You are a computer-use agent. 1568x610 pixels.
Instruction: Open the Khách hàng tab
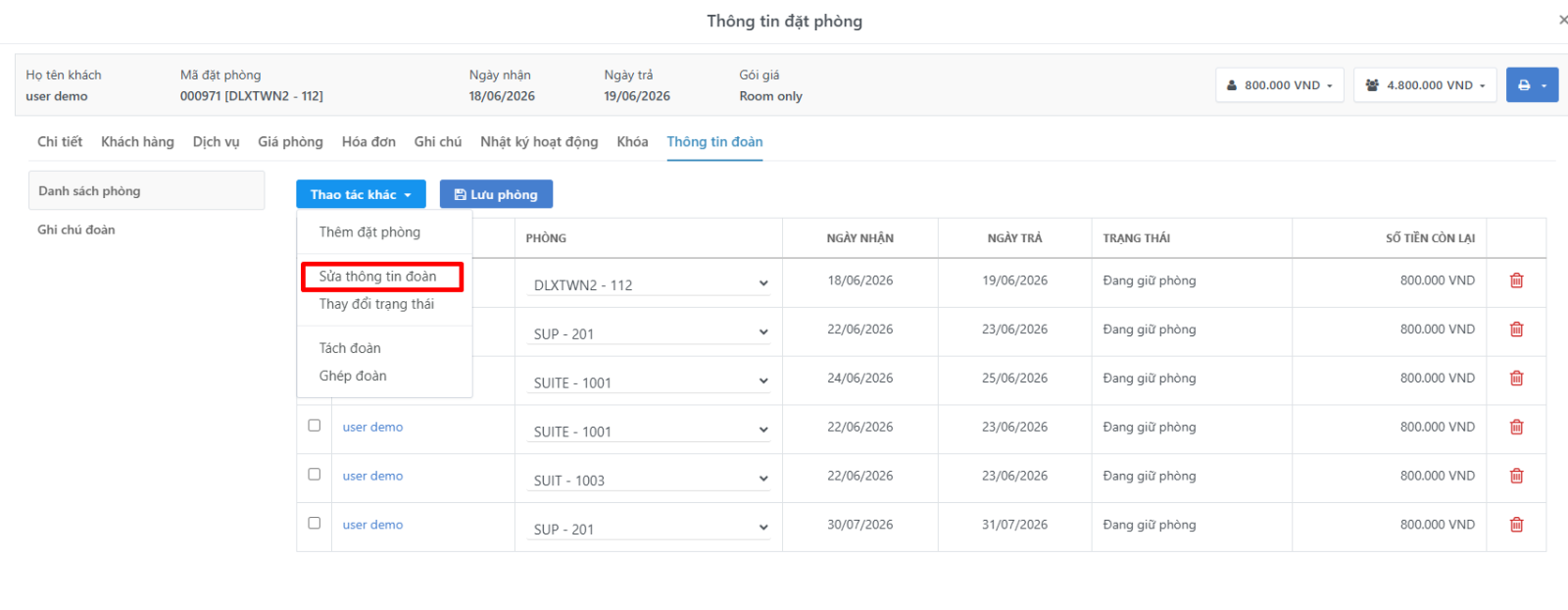[137, 142]
